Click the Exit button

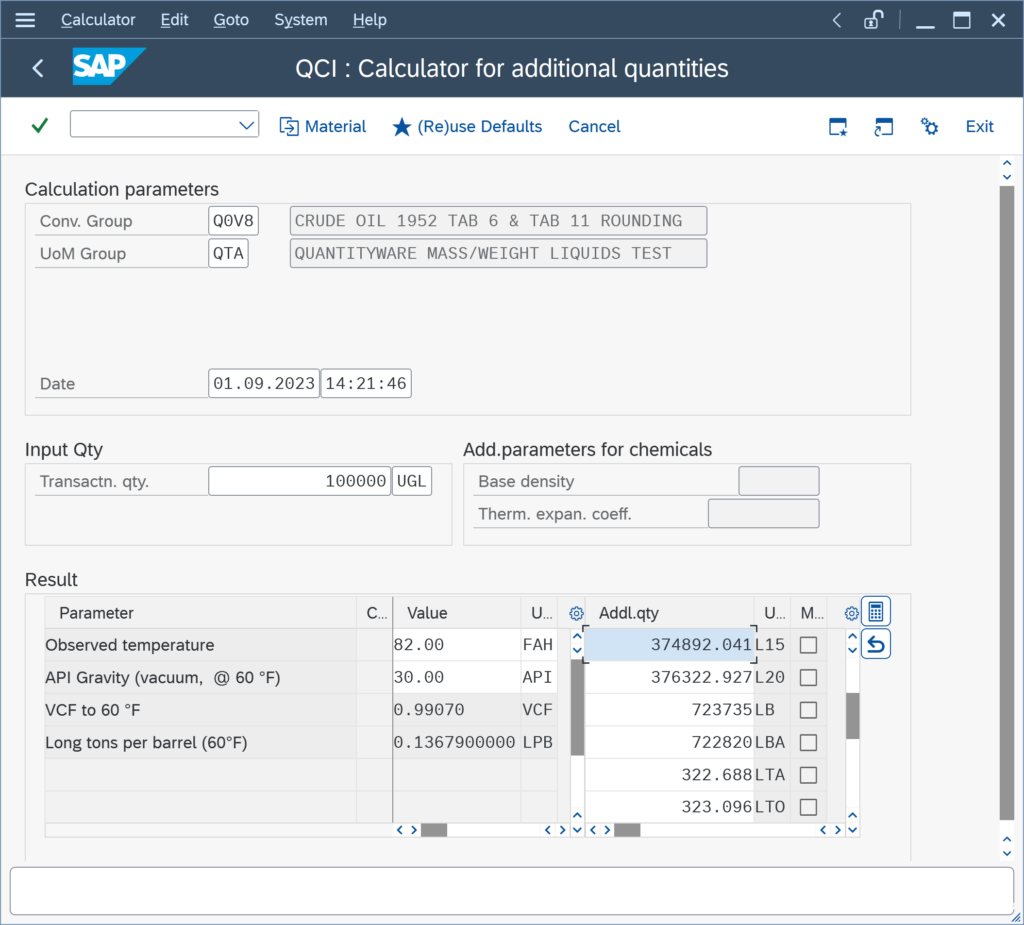point(980,126)
